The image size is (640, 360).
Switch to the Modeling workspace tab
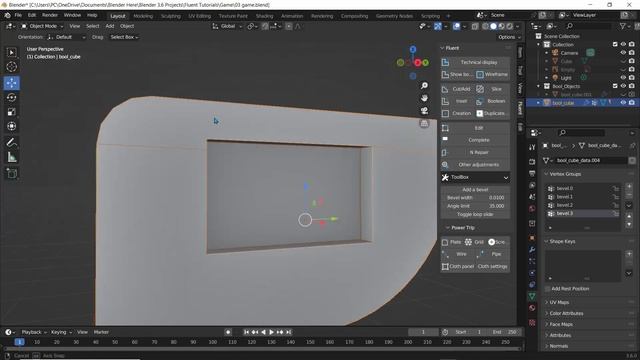coord(143,16)
